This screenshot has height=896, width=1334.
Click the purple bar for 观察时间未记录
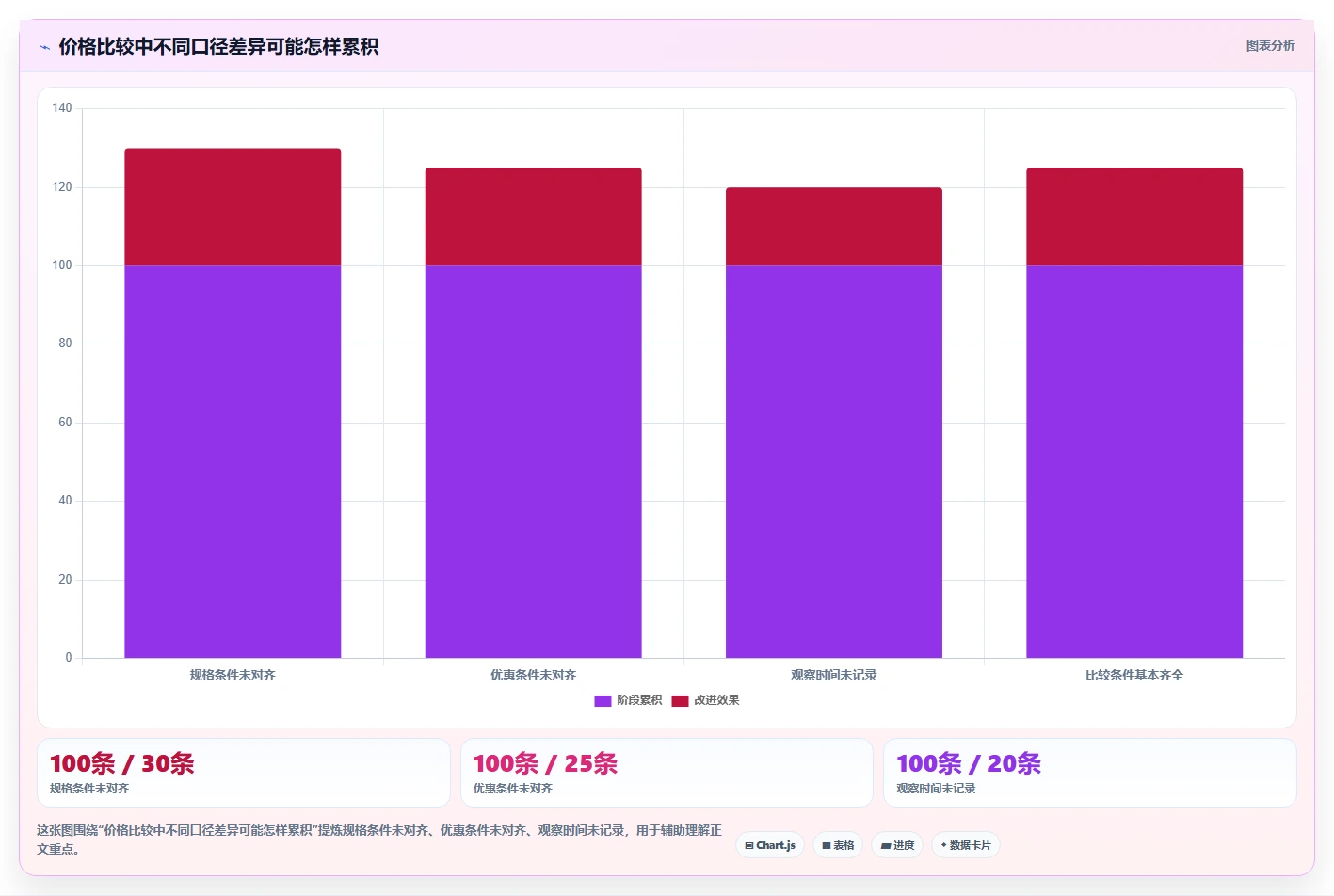coord(834,461)
